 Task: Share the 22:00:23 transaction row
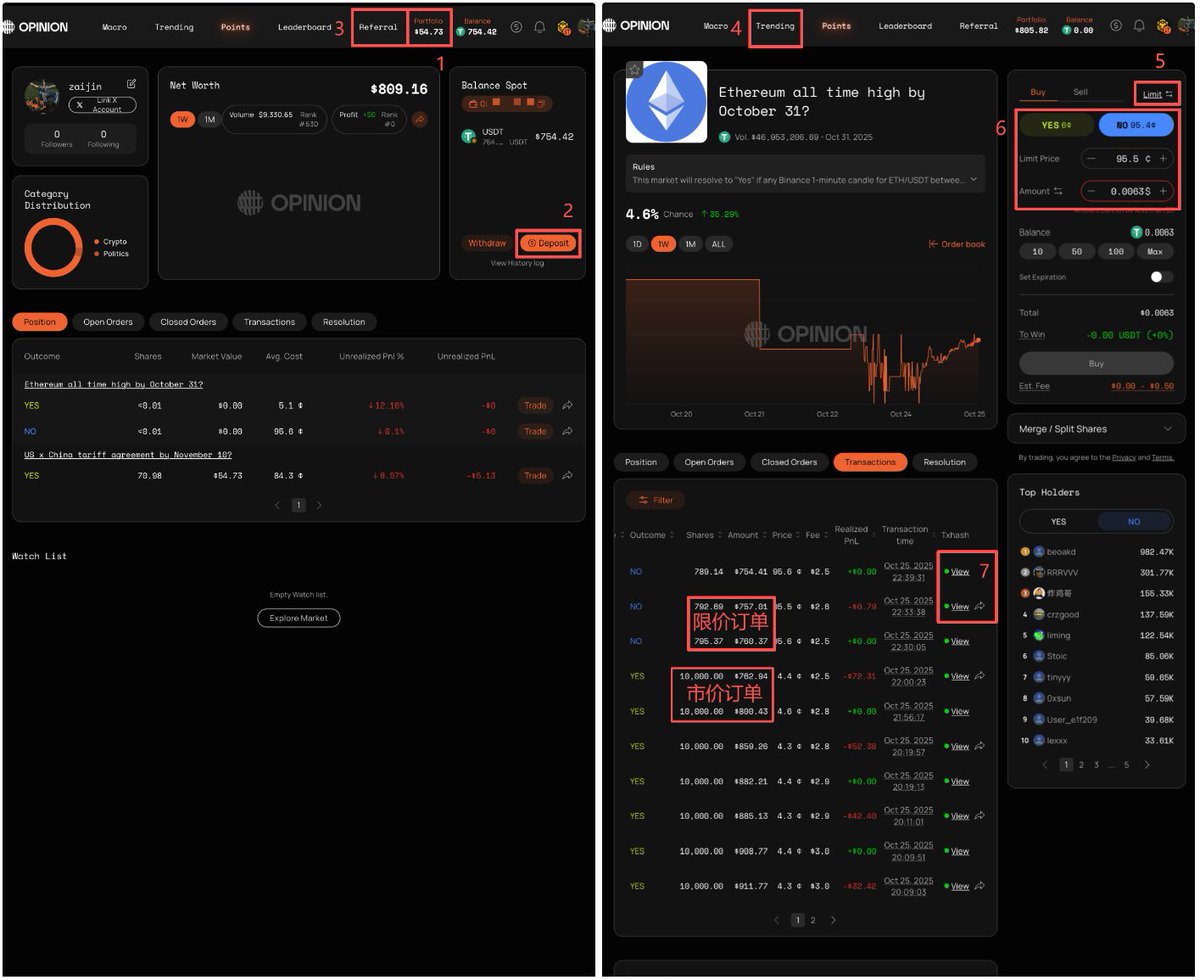980,676
